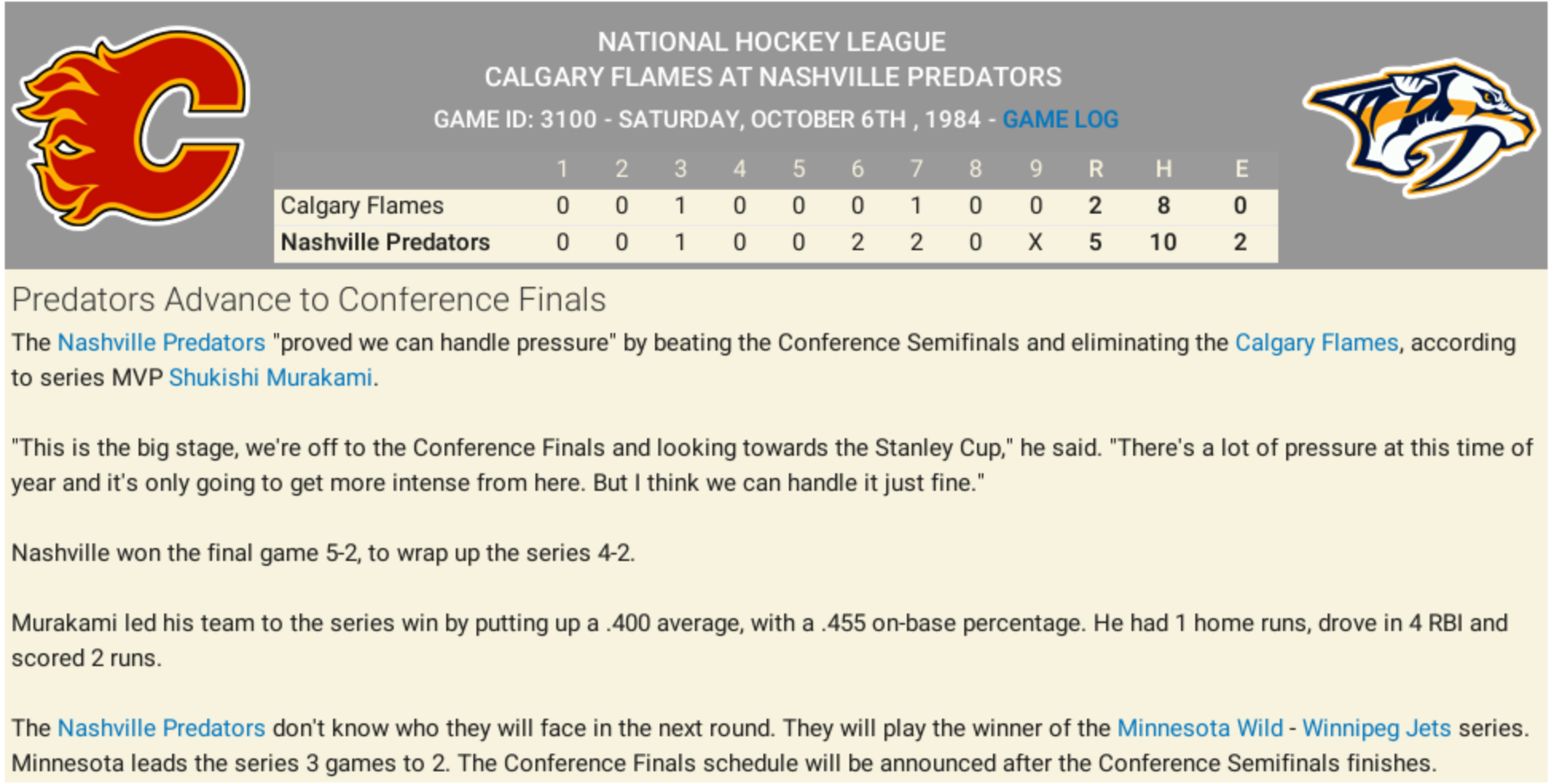Image resolution: width=1554 pixels, height=784 pixels.
Task: Click the E column header in line score
Action: (1241, 169)
